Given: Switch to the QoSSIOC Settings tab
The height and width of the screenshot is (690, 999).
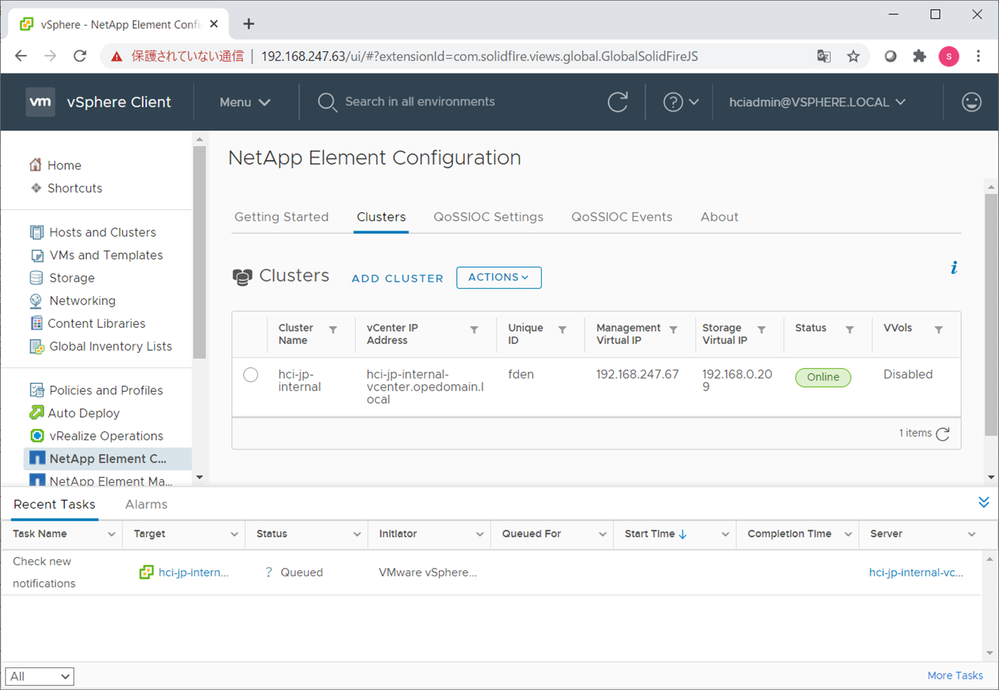Looking at the screenshot, I should pyautogui.click(x=488, y=217).
